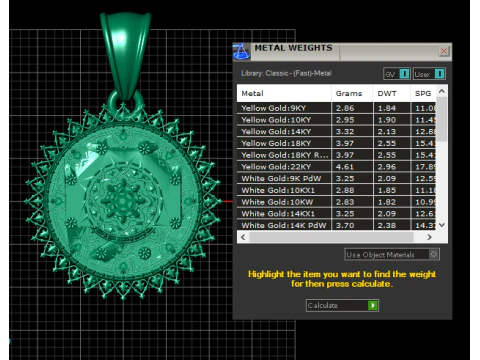
Task: Click the 2.86 grams value
Action: (345, 108)
